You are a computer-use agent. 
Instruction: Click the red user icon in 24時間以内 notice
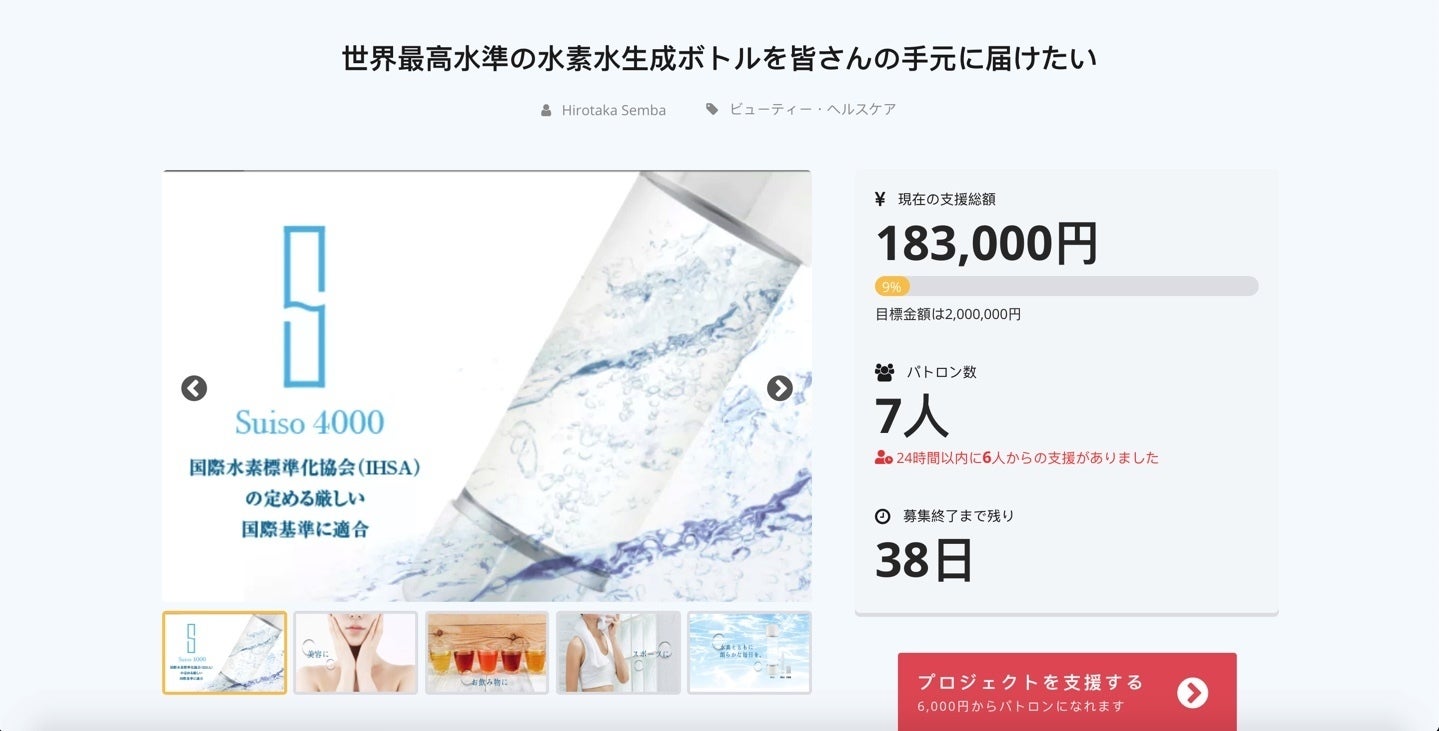pos(883,458)
